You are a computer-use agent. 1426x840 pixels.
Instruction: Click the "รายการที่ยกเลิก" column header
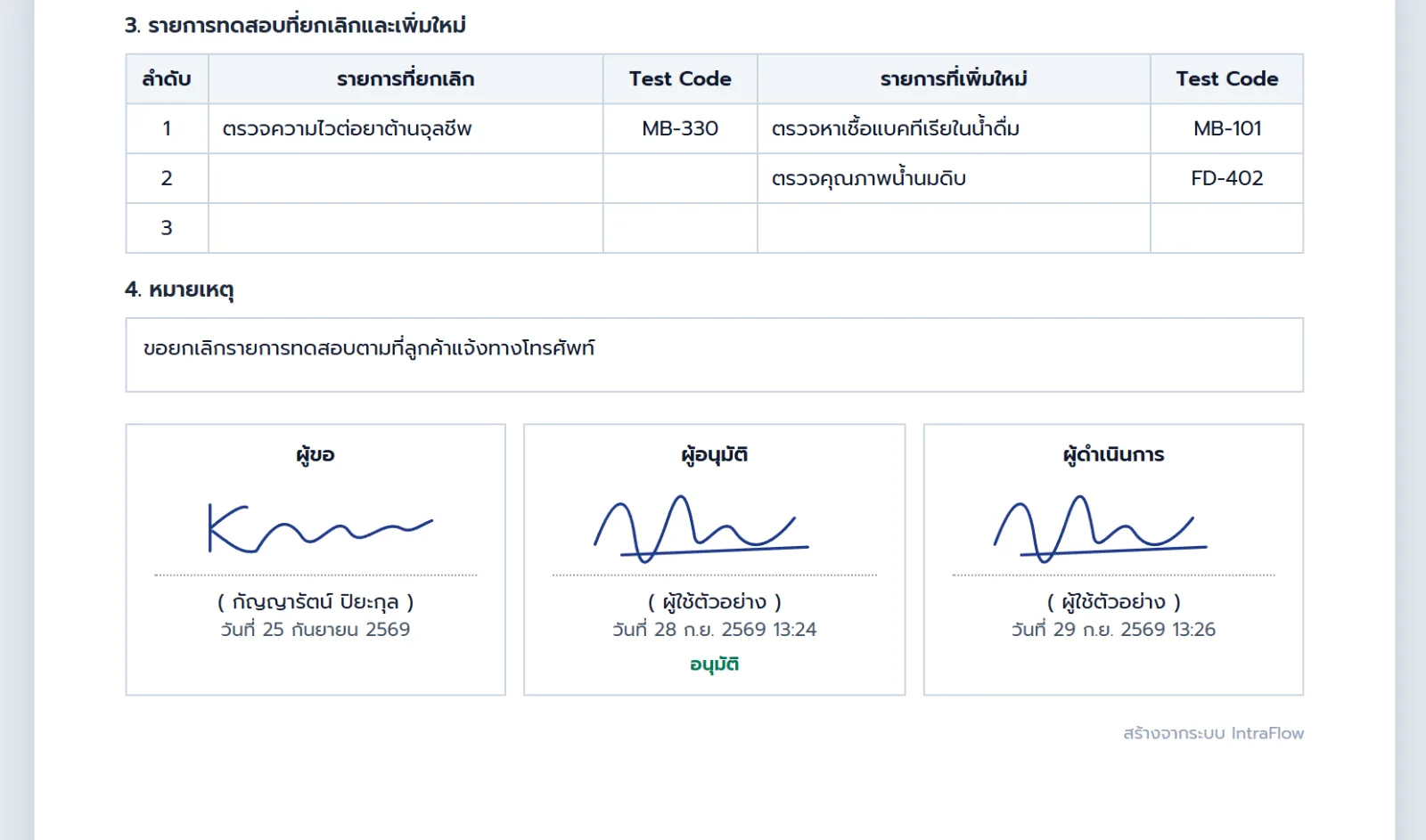click(x=406, y=78)
